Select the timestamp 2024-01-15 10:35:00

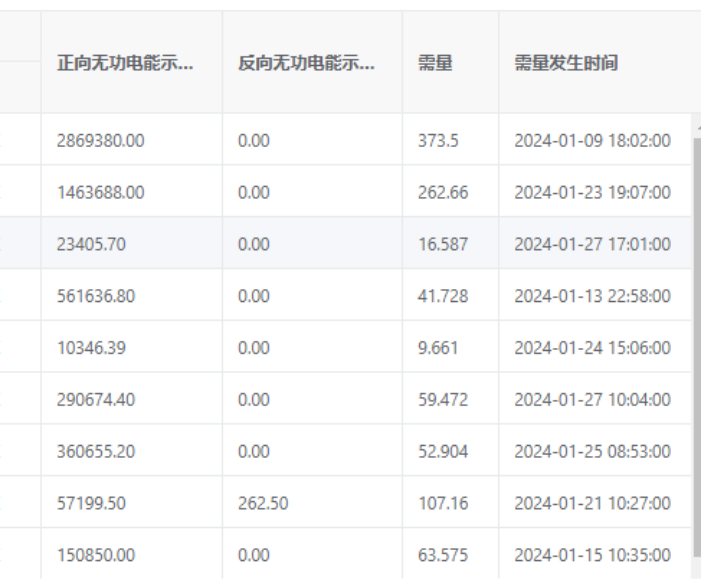[592, 555]
